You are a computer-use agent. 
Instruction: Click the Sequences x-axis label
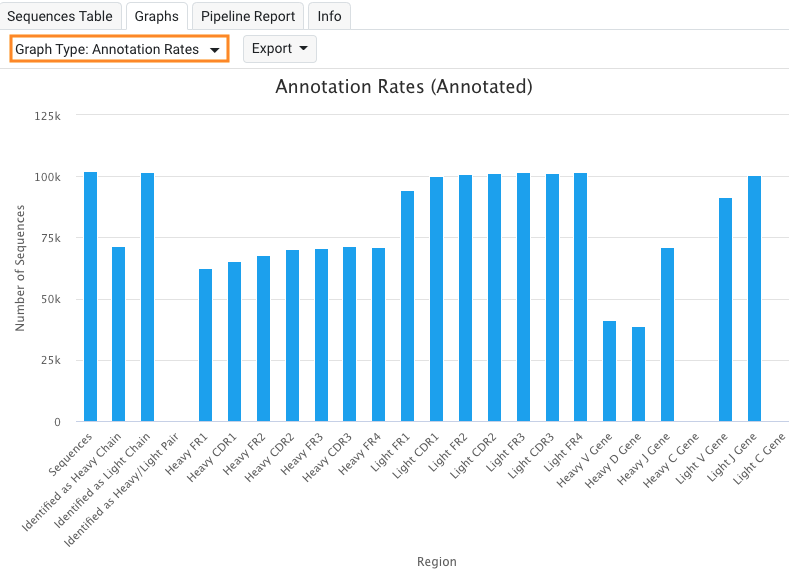coord(70,454)
